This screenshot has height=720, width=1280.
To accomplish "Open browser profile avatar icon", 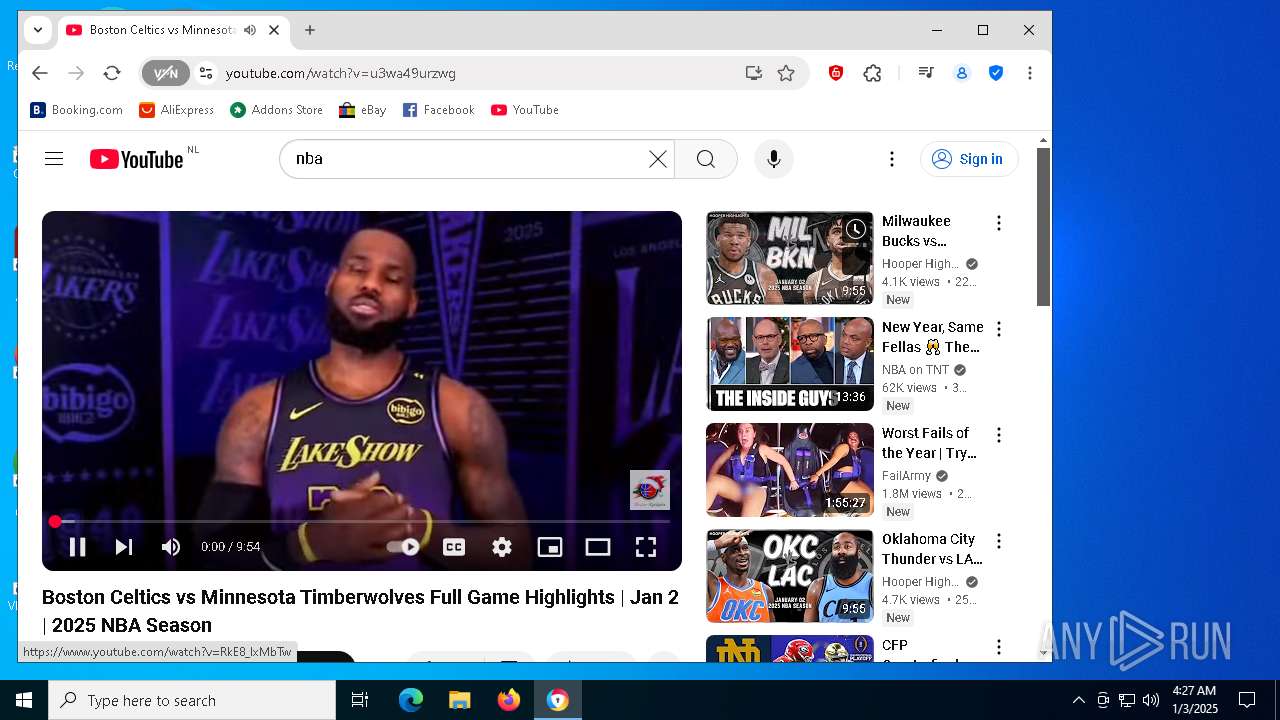I will (x=962, y=73).
